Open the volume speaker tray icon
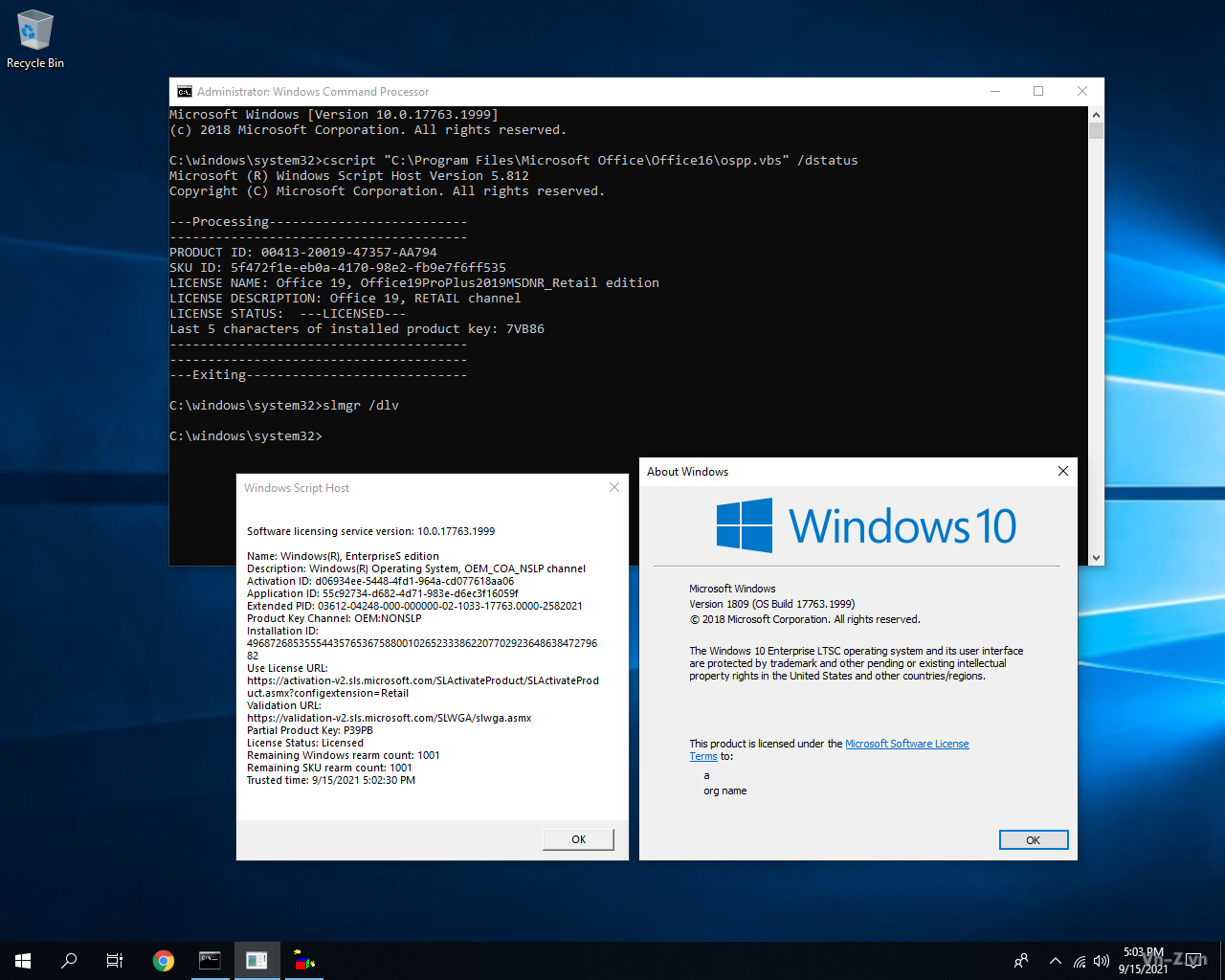The width and height of the screenshot is (1225, 980). (1102, 961)
